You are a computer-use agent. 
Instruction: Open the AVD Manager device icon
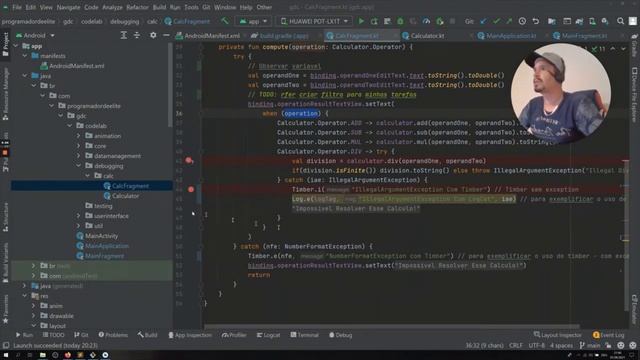(592, 21)
